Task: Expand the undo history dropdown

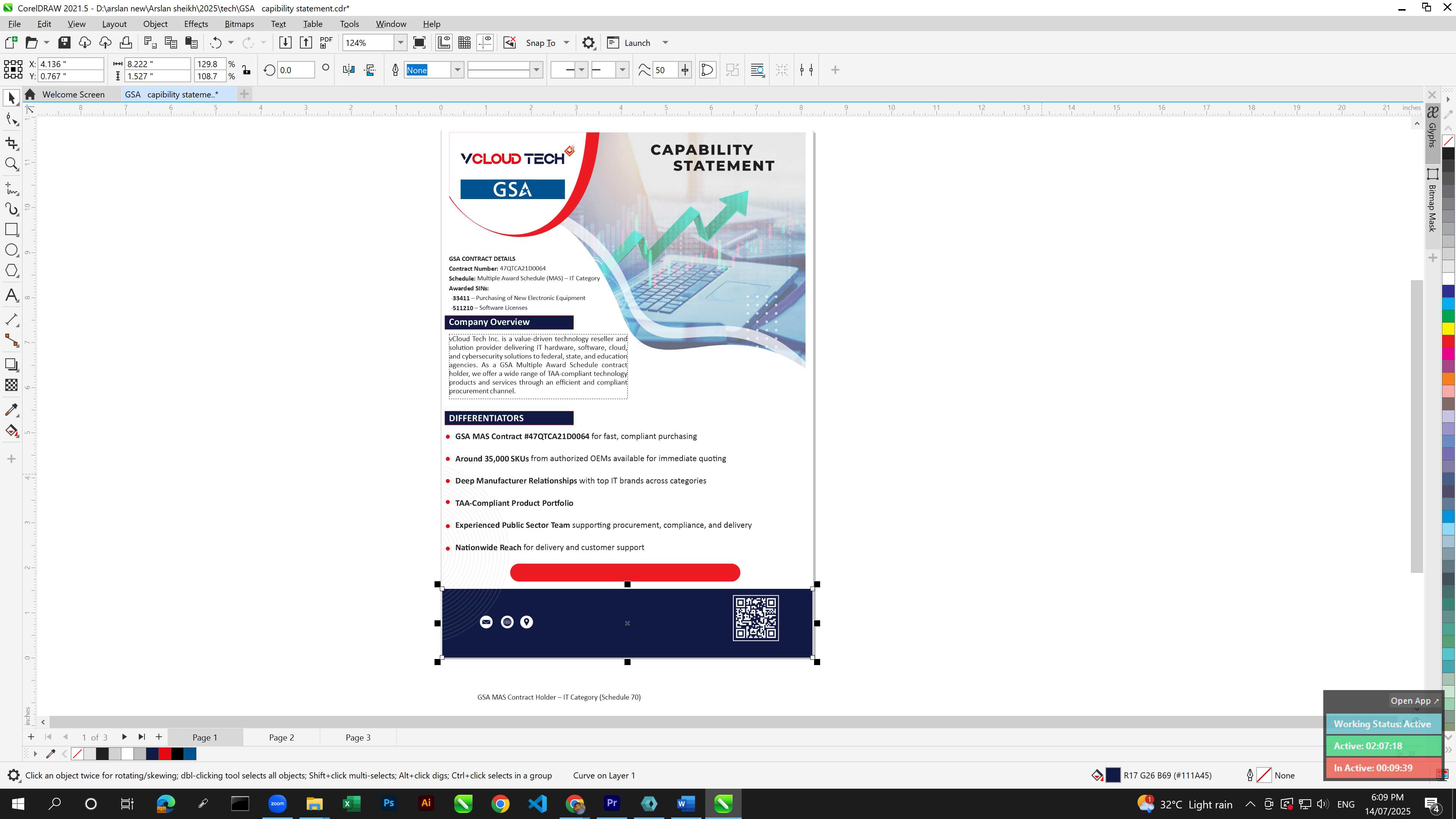Action: click(x=231, y=43)
